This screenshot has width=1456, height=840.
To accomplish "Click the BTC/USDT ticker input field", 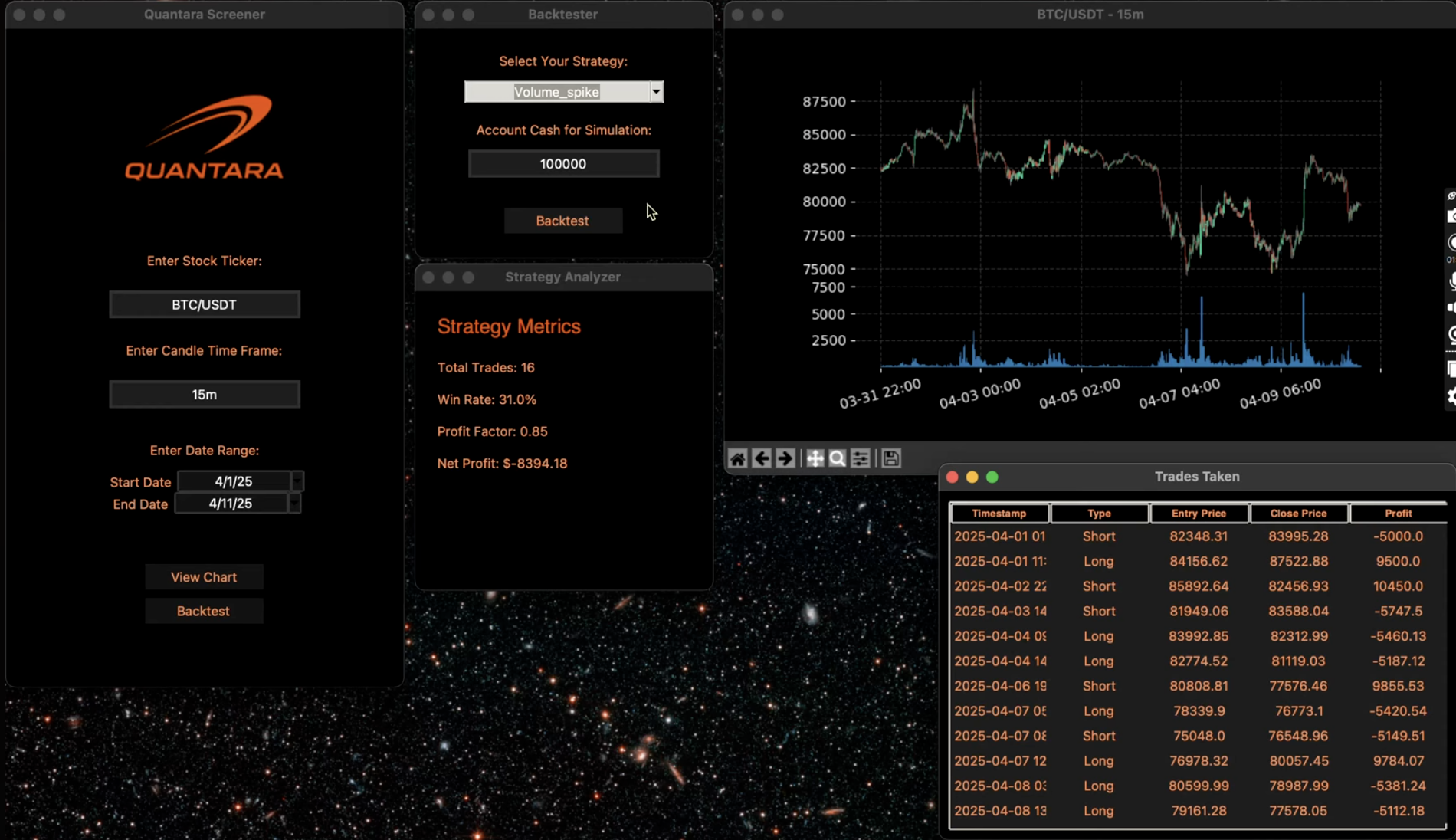I will pyautogui.click(x=204, y=304).
